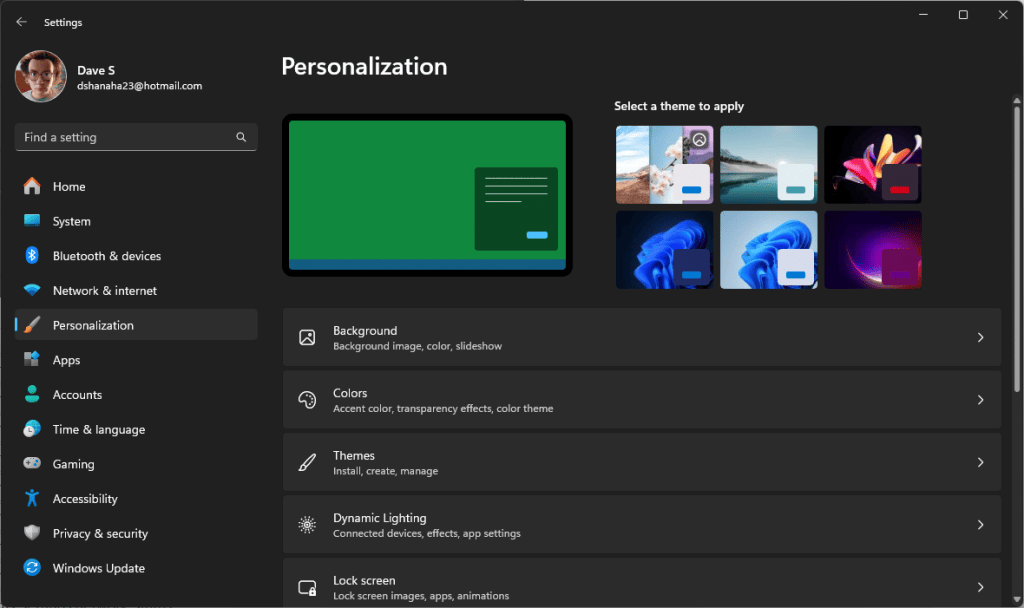Open Lock screen via its chevron
1024x608 pixels.
[980, 587]
